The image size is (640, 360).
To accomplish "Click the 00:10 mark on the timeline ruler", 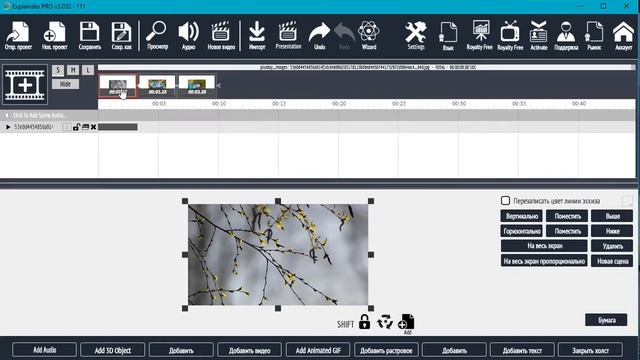I will [x=219, y=104].
